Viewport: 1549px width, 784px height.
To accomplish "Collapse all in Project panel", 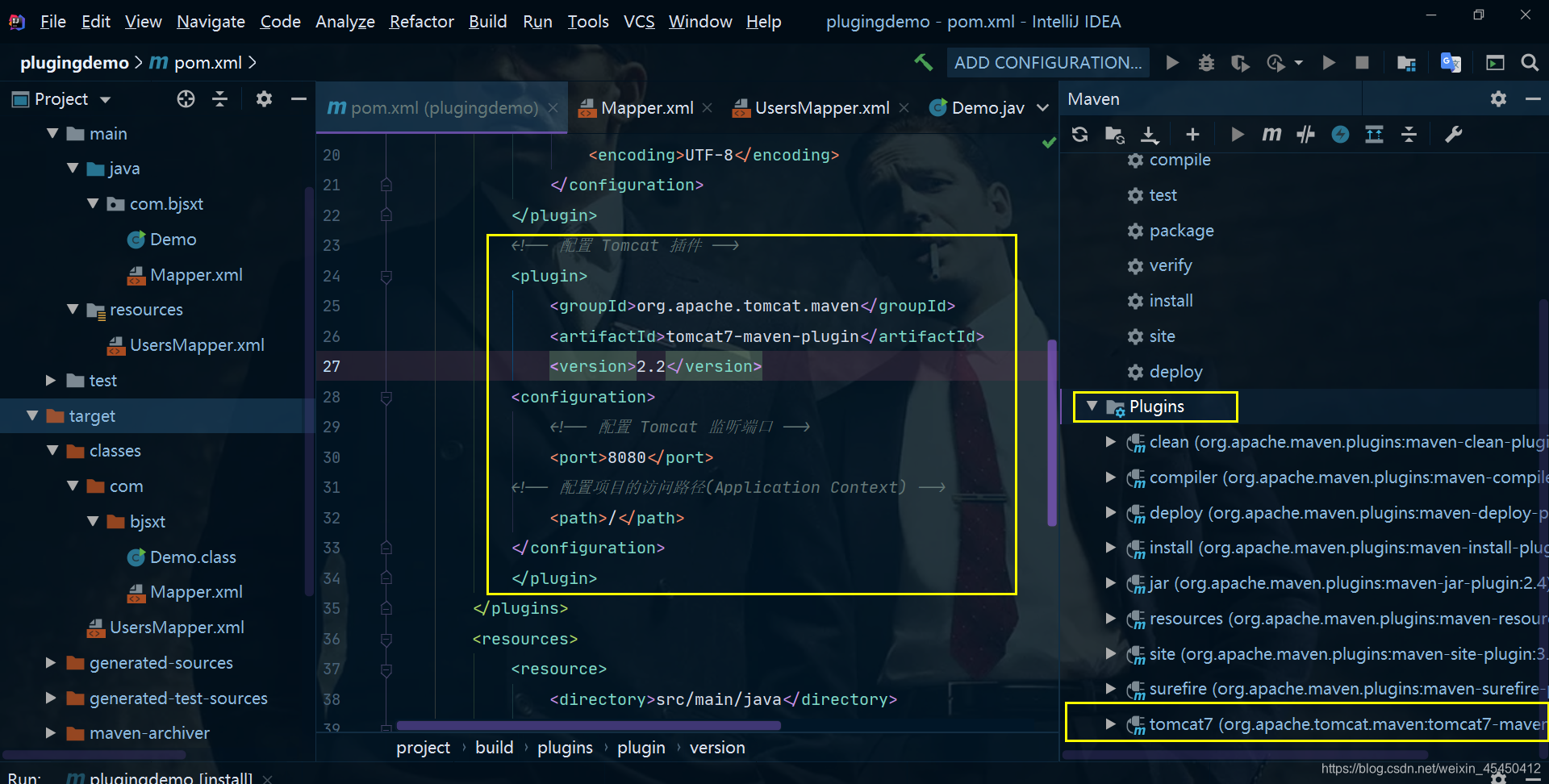I will tap(219, 98).
